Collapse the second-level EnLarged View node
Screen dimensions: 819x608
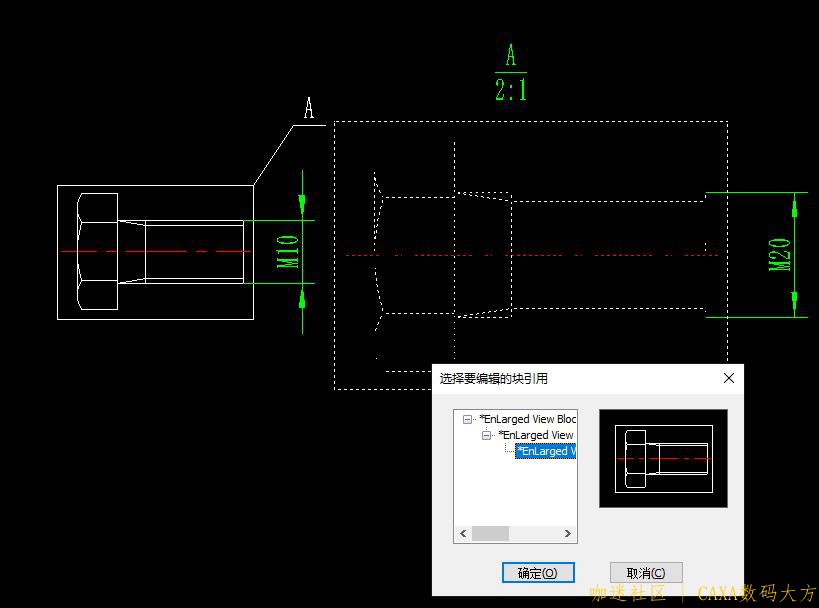click(x=487, y=436)
